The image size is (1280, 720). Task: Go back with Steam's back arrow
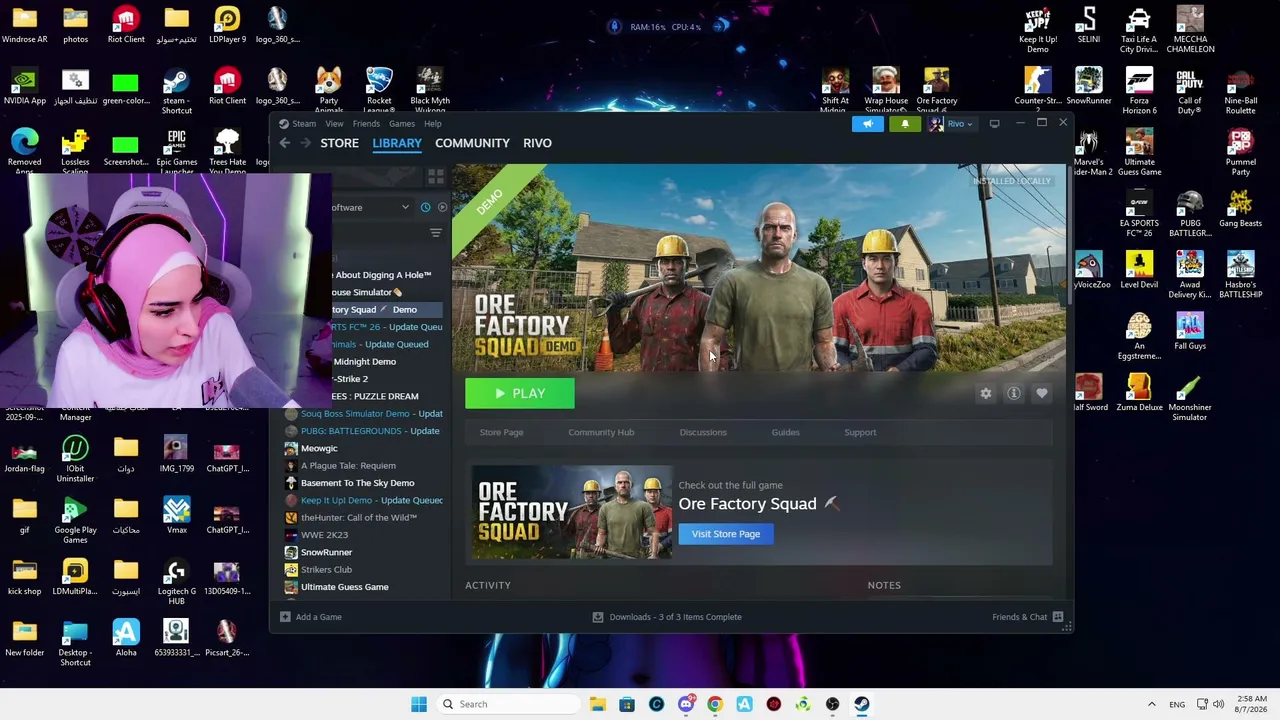pyautogui.click(x=285, y=143)
